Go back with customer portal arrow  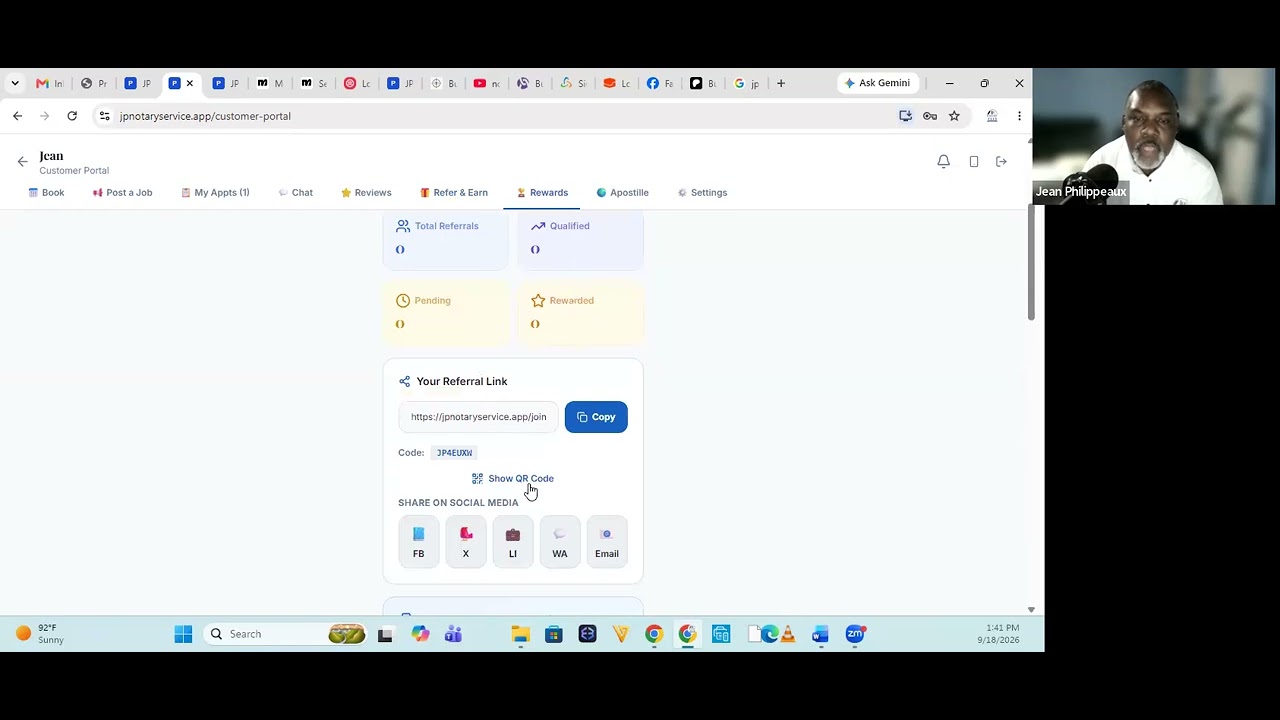click(x=22, y=161)
